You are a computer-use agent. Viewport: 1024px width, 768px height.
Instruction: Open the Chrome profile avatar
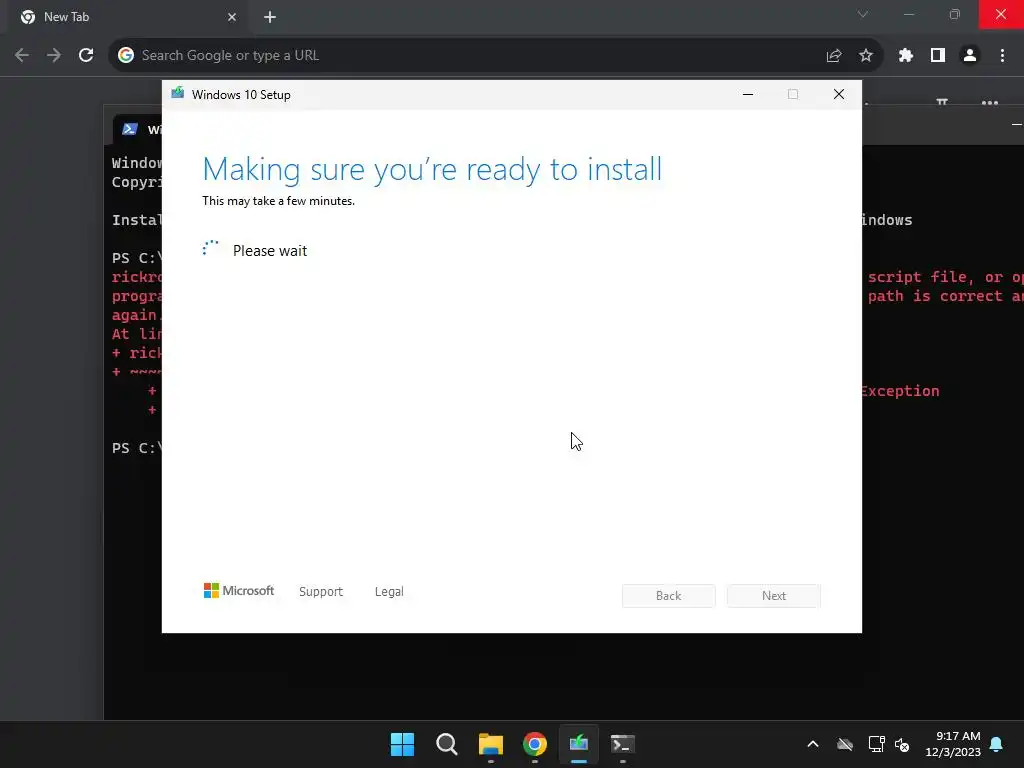pyautogui.click(x=970, y=56)
